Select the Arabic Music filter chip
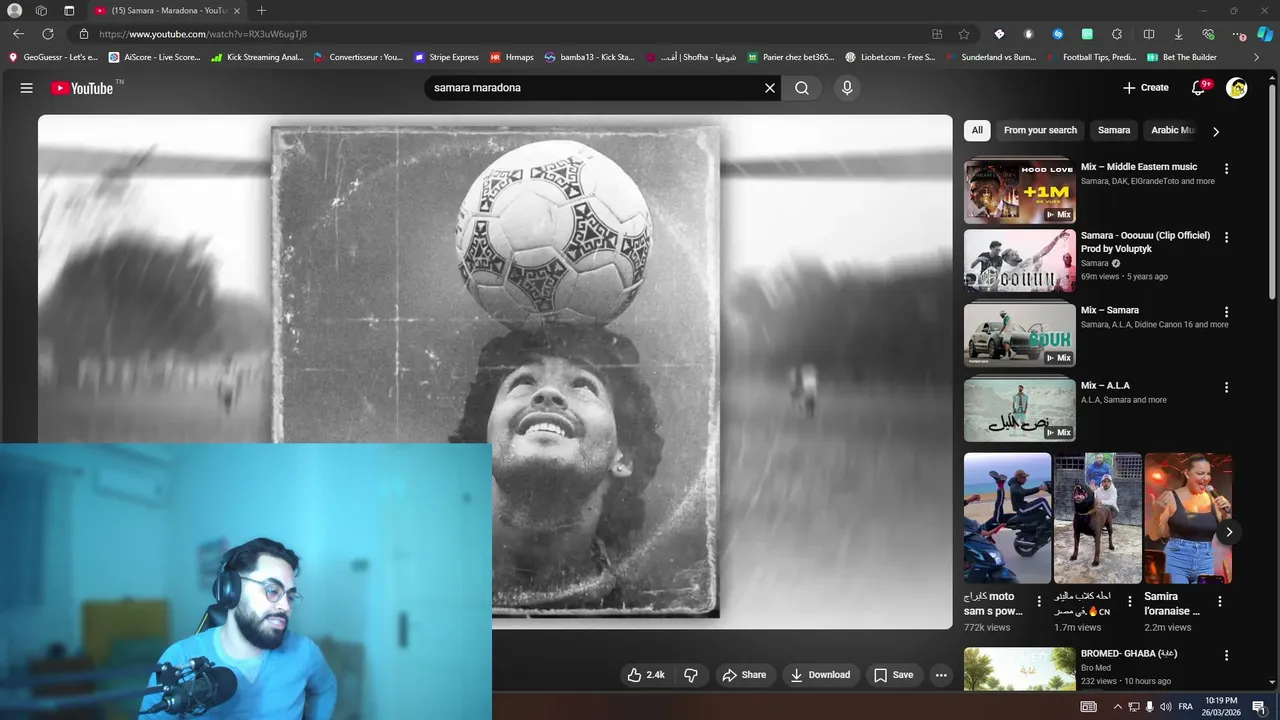Screen dimensions: 1280x720 coord(1173,130)
